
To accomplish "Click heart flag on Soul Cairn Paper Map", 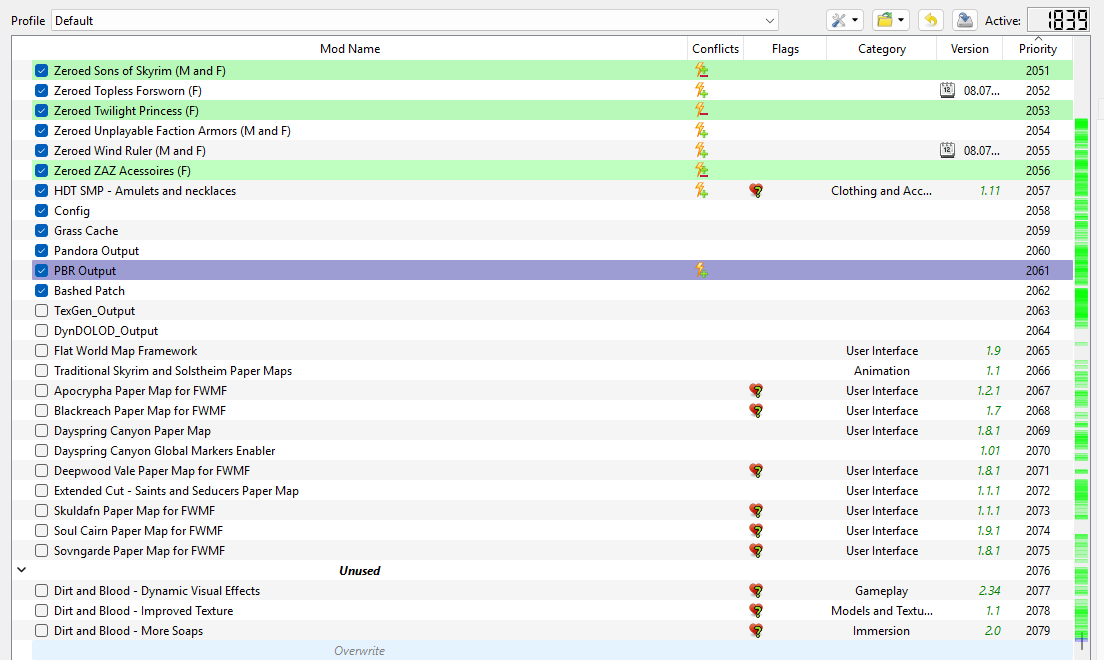I will (x=756, y=530).
